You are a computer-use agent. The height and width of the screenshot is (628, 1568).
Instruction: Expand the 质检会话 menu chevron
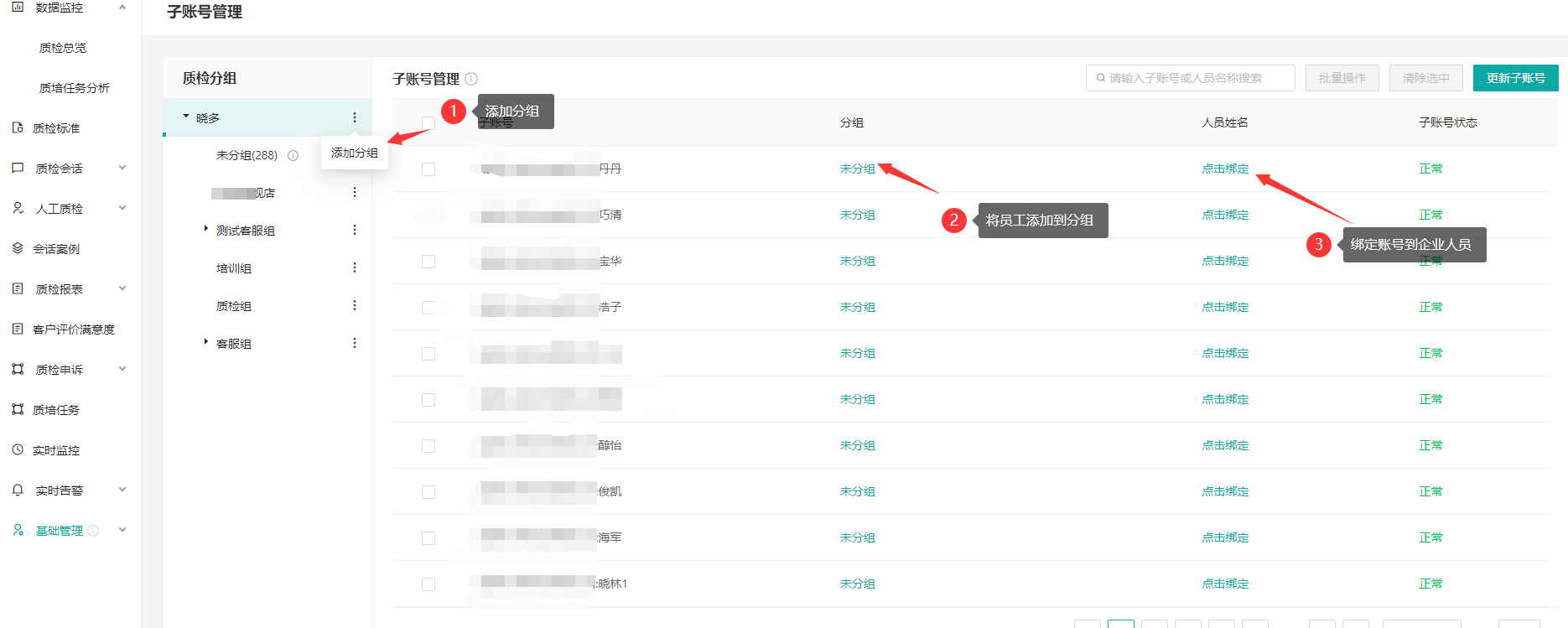122,168
